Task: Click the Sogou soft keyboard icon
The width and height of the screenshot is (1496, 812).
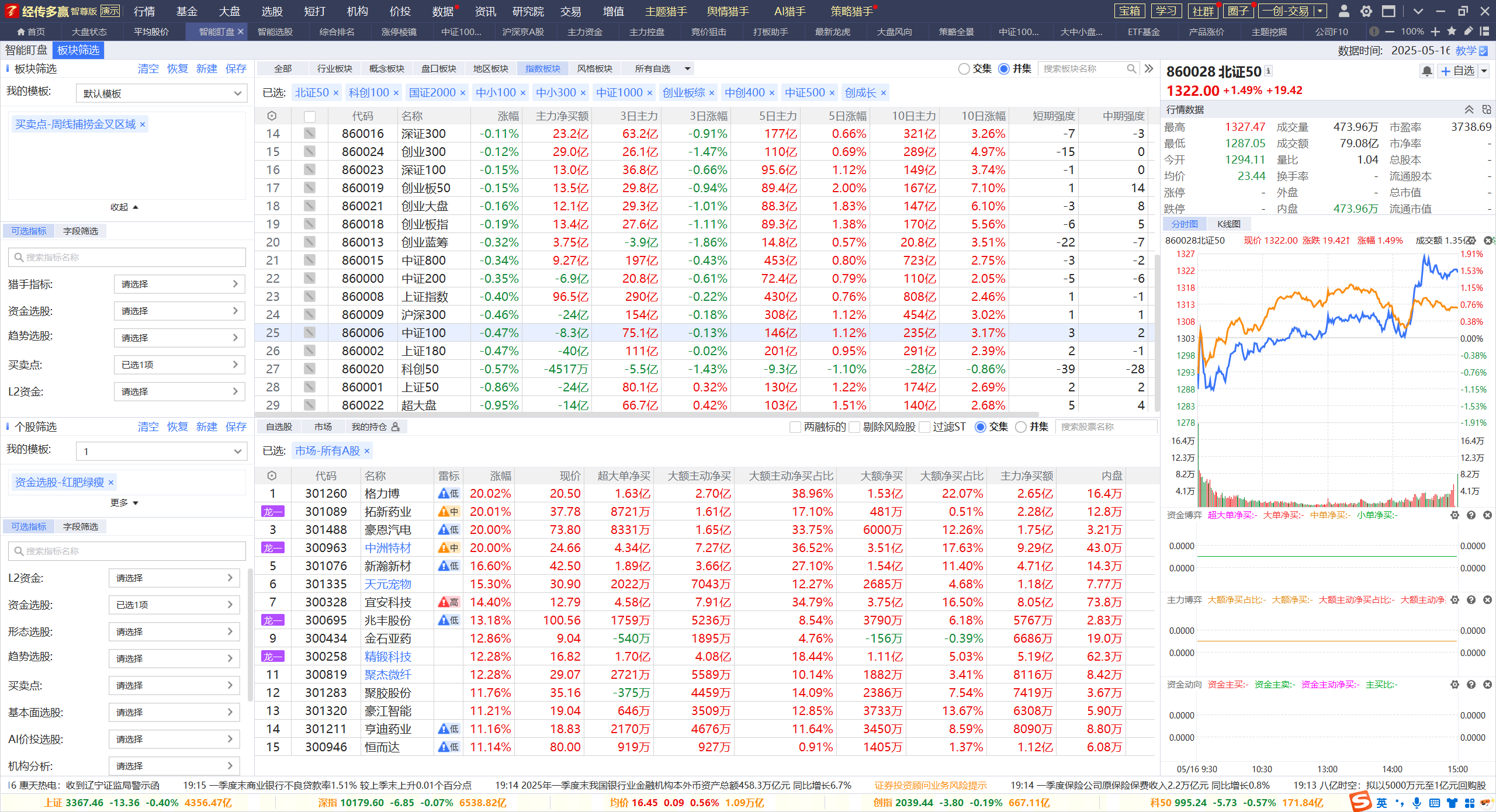Action: [1435, 803]
